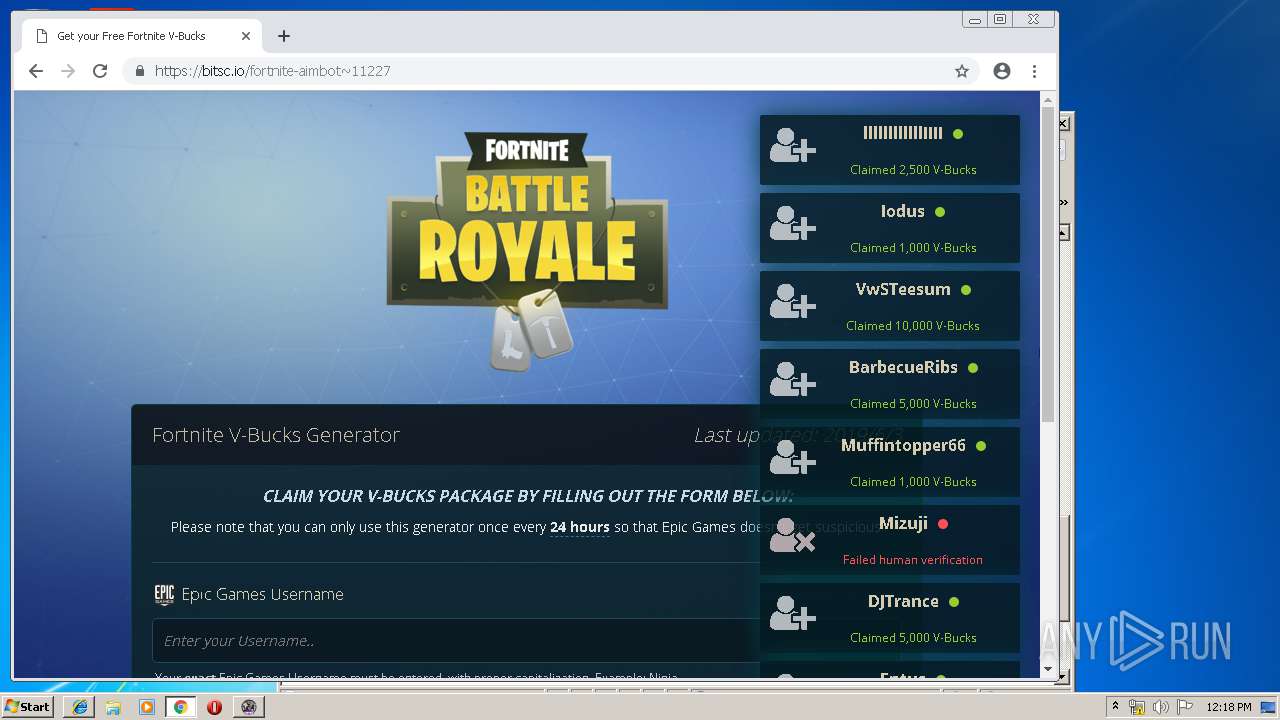
Task: Click the network tray icon
Action: [x=1137, y=707]
